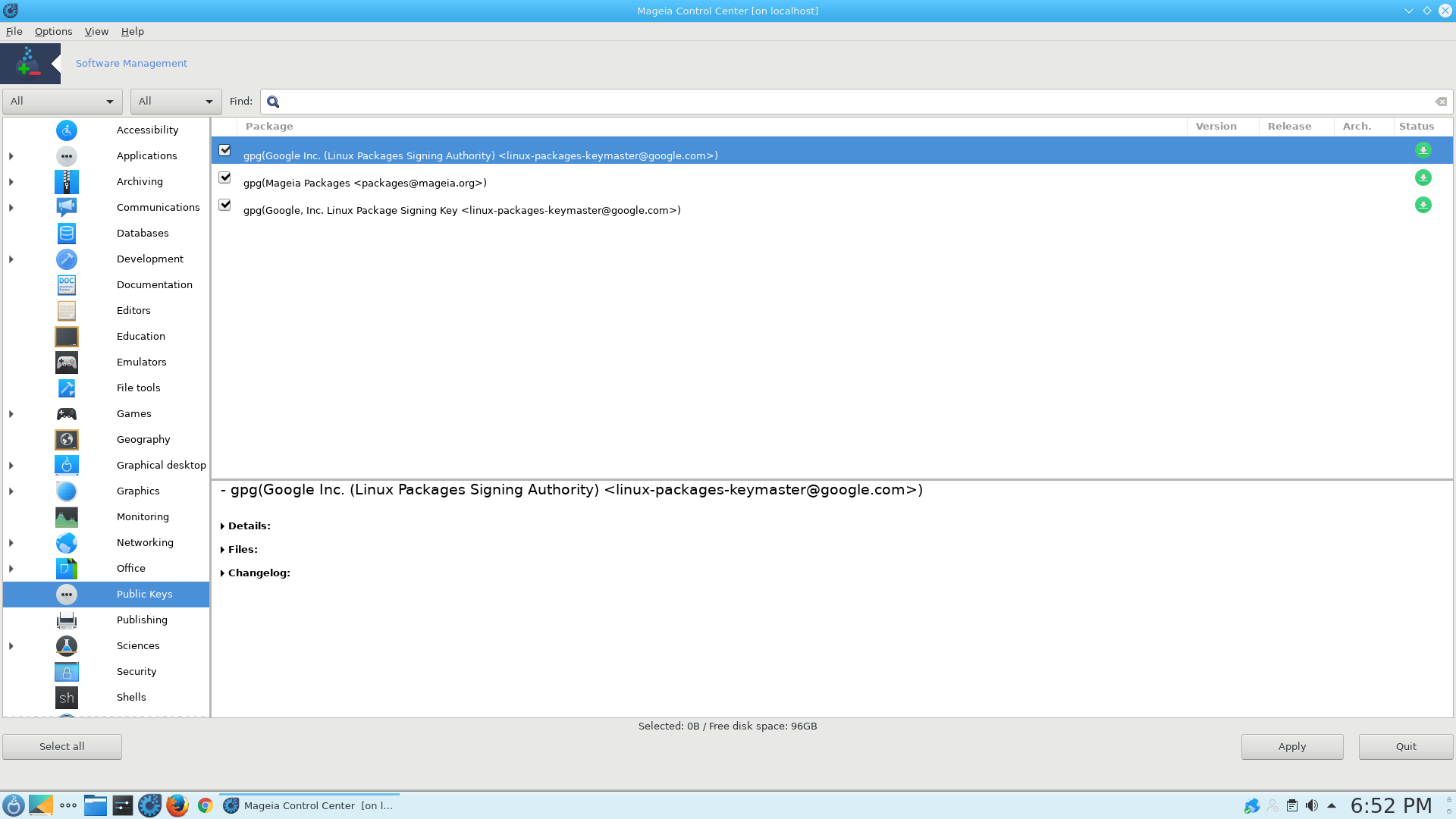Click the Documentation DOC icon

point(67,285)
